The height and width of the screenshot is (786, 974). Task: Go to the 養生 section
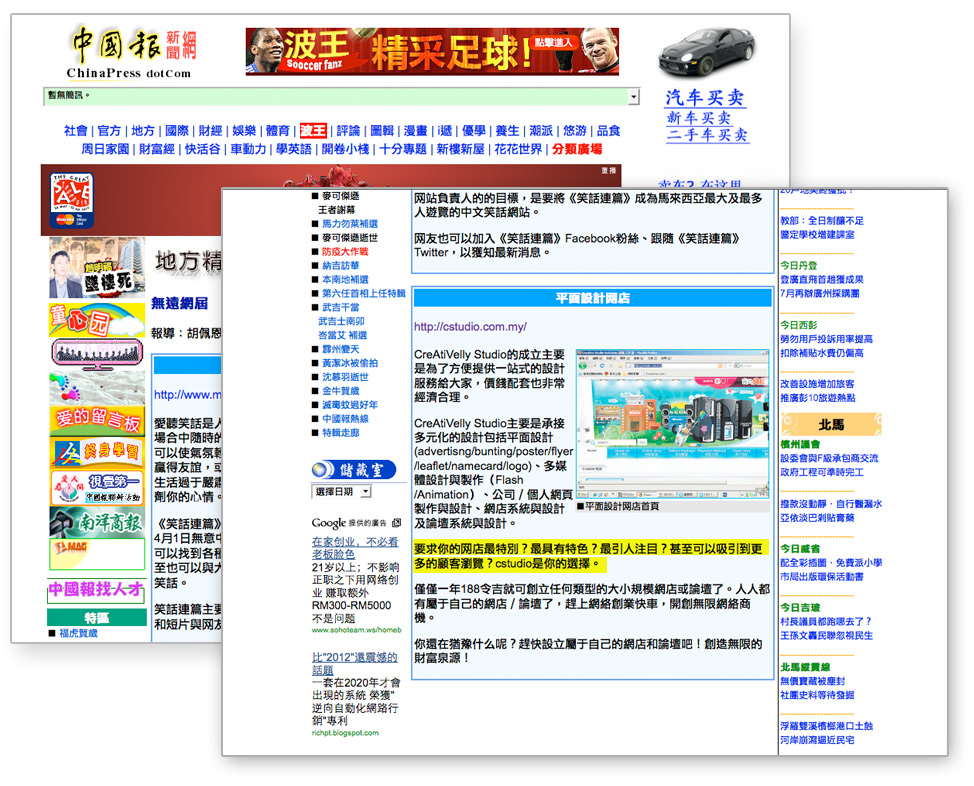(x=507, y=131)
